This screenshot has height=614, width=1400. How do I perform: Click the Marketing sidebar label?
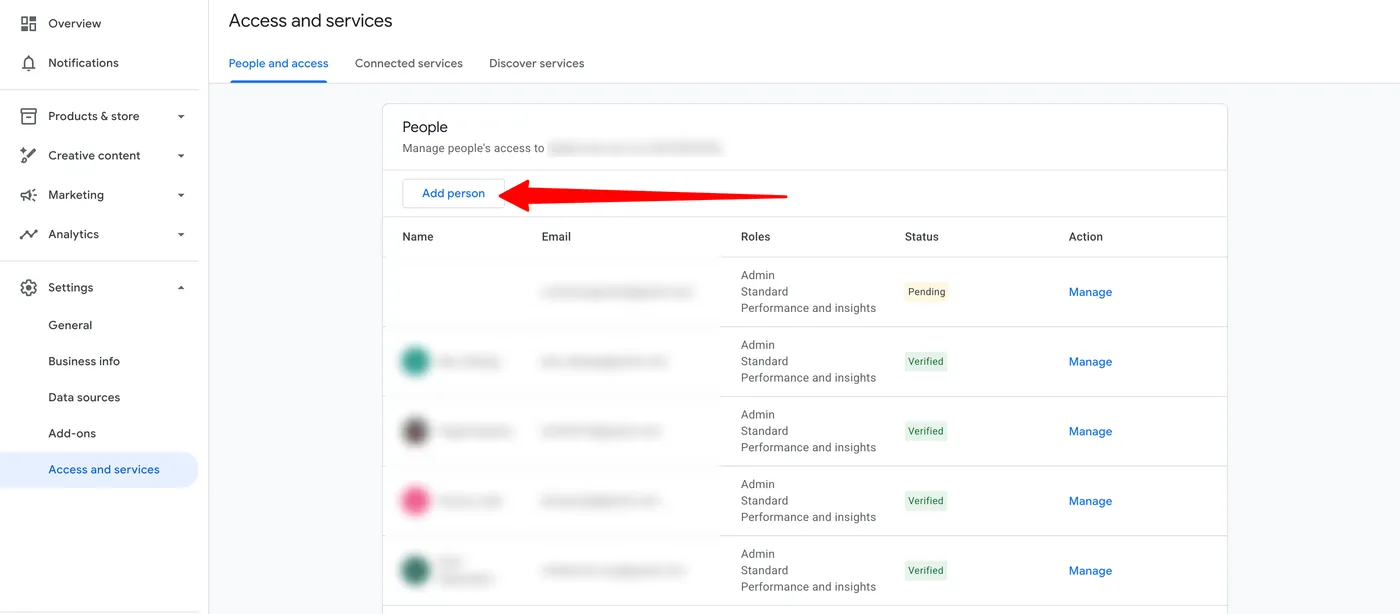point(76,195)
